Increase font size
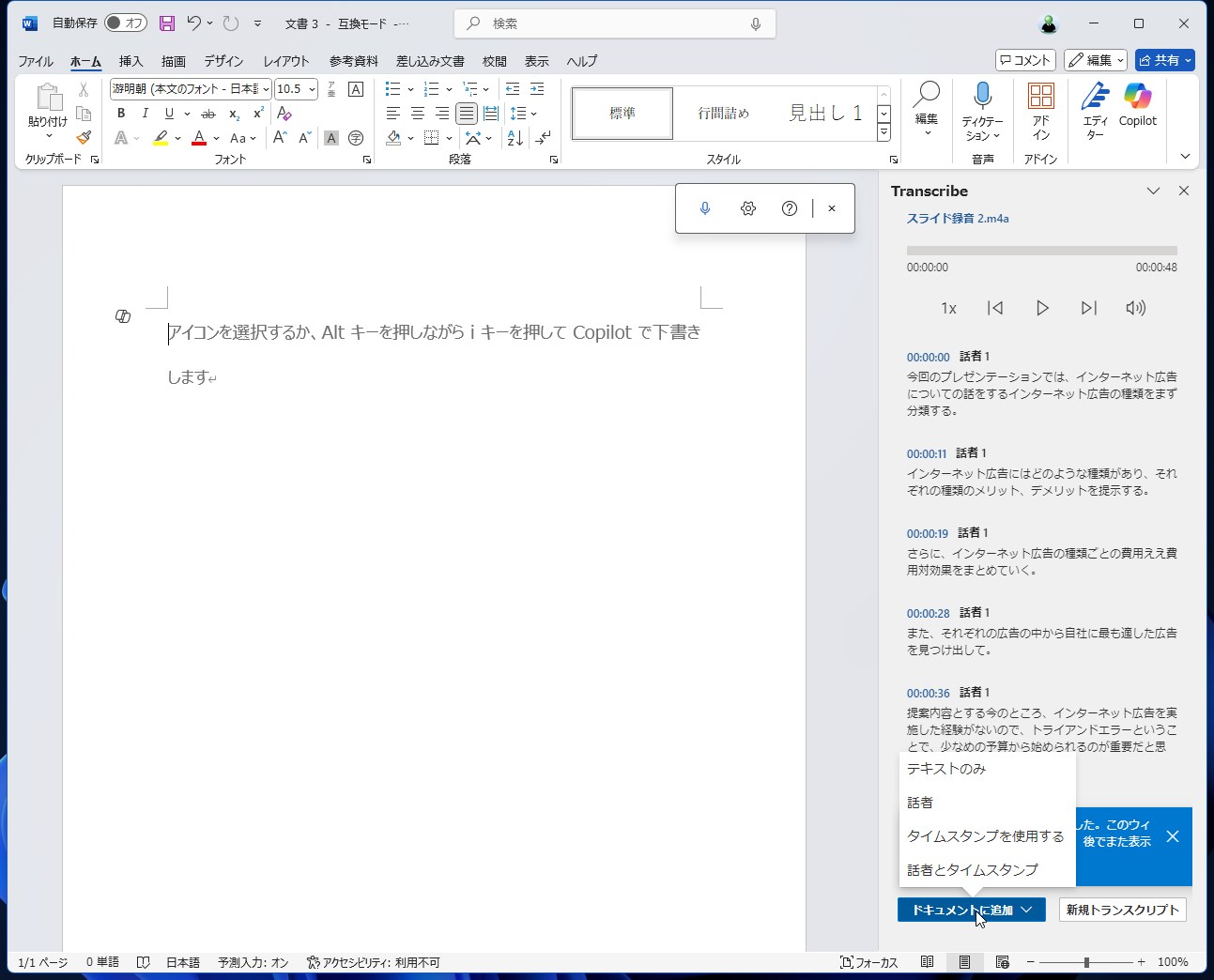 pos(280,138)
